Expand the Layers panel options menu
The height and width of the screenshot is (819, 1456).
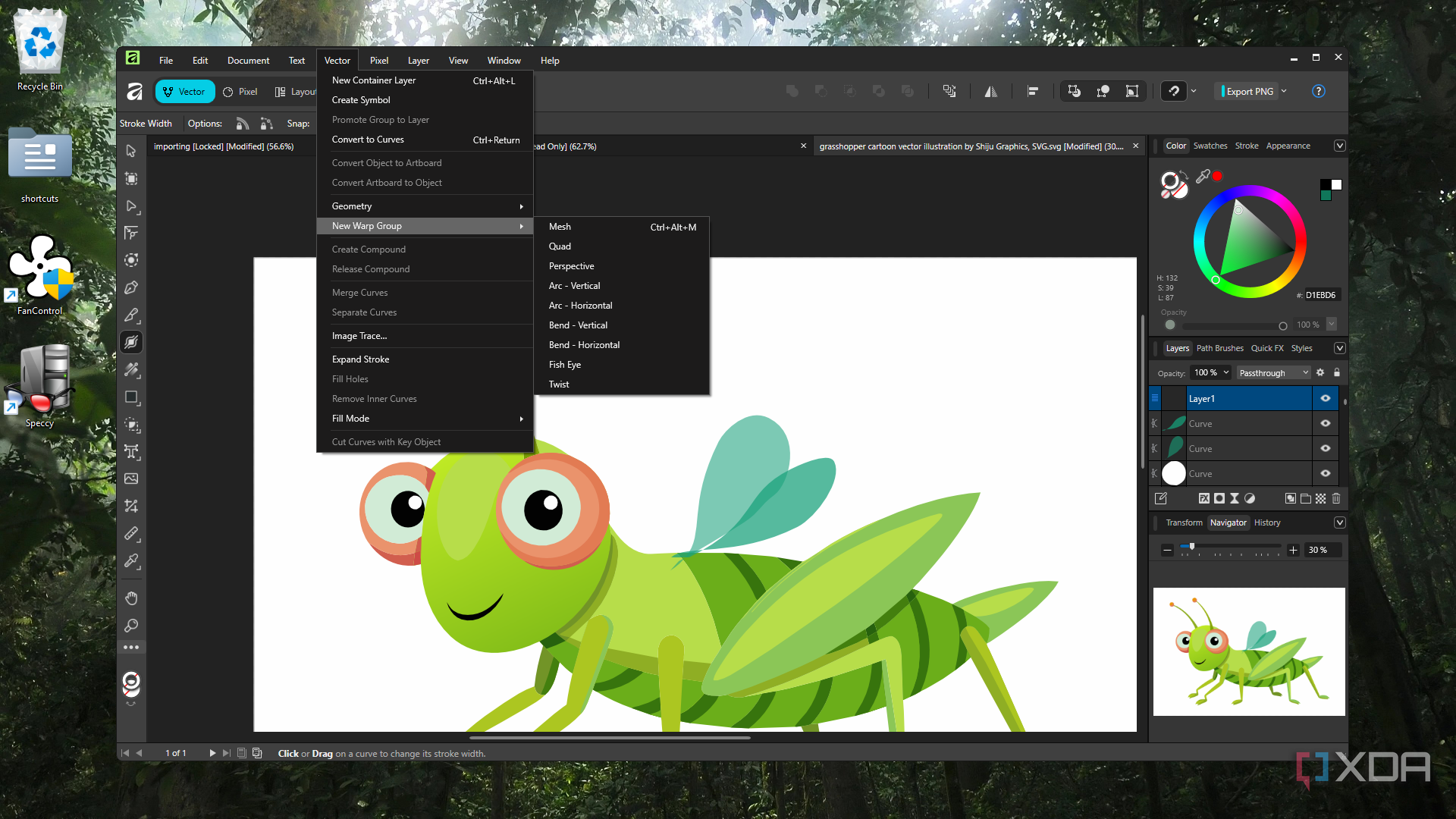click(x=1339, y=348)
